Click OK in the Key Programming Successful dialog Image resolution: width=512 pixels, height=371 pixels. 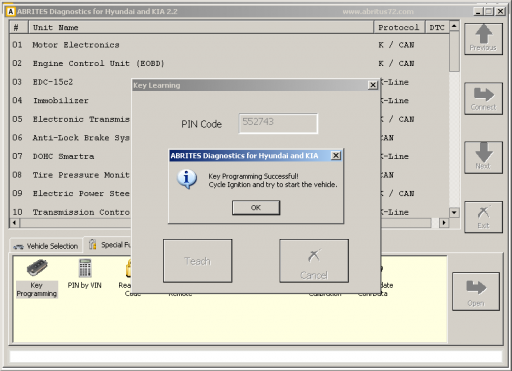tap(256, 208)
